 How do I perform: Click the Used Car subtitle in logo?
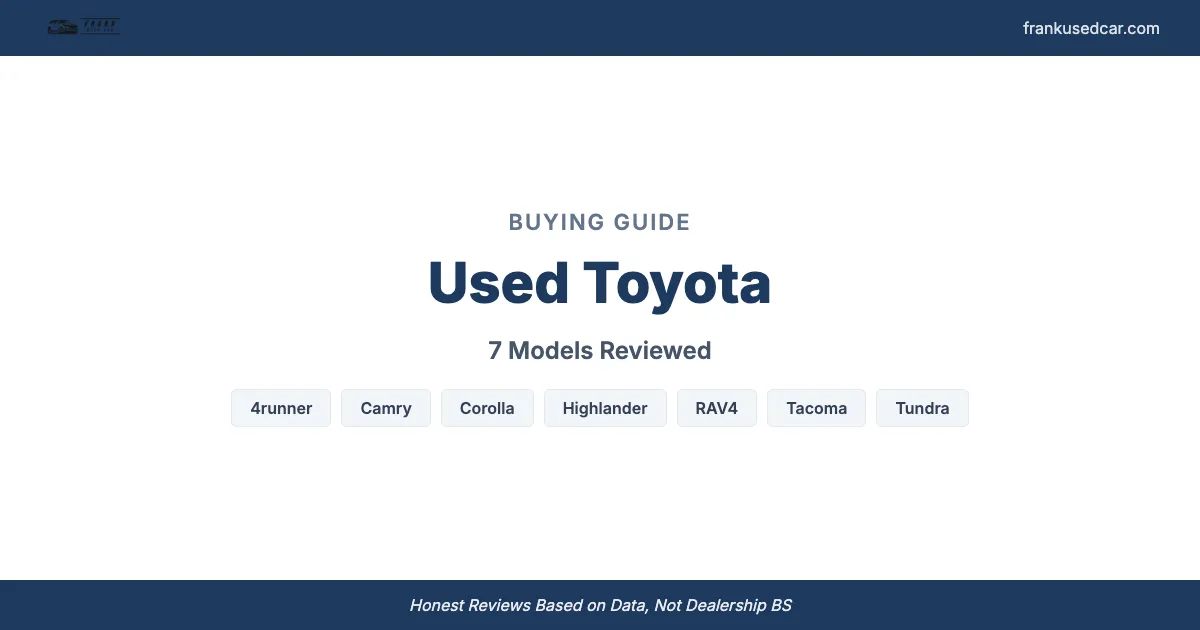(100, 31)
